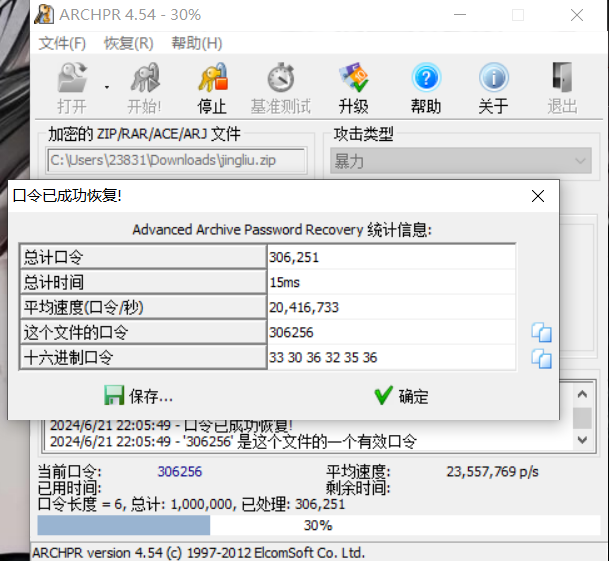Click the 基准测试 (Benchmark) stopwatch icon
The height and width of the screenshot is (561, 609).
pos(281,78)
